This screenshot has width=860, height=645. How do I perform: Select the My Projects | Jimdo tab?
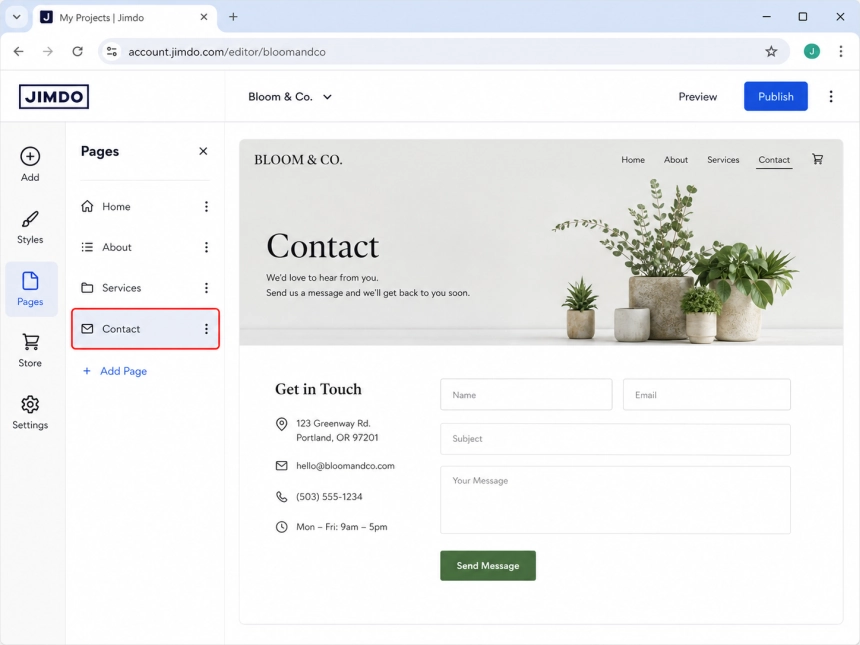[125, 18]
